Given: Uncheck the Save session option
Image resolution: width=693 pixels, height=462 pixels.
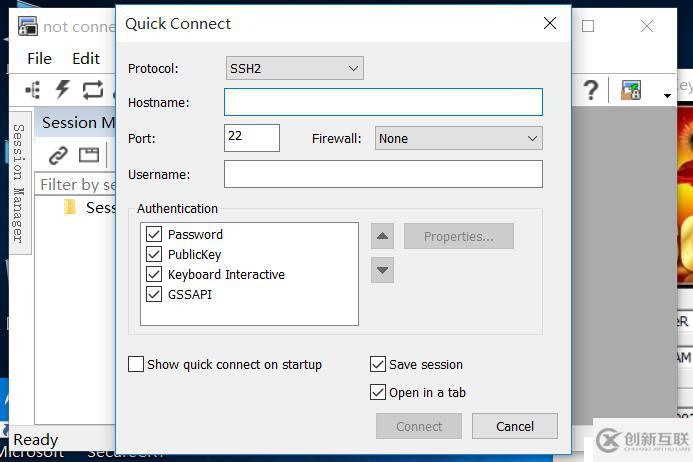Looking at the screenshot, I should (x=378, y=364).
